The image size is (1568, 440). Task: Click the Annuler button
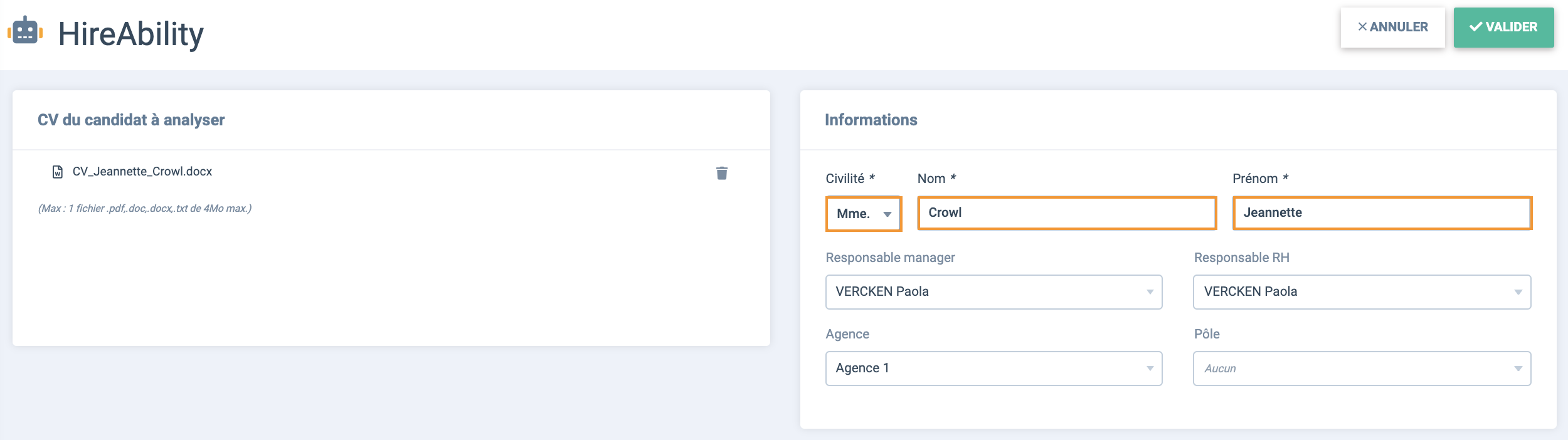pyautogui.click(x=1392, y=28)
